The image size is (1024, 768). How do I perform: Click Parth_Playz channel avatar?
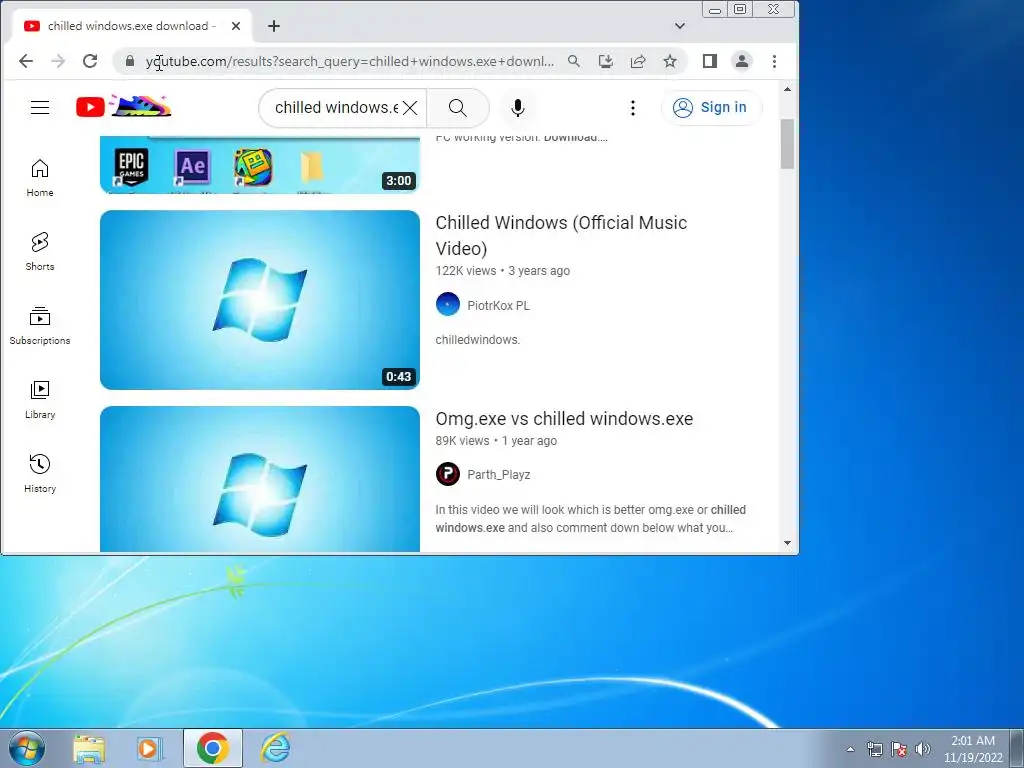pyautogui.click(x=448, y=474)
